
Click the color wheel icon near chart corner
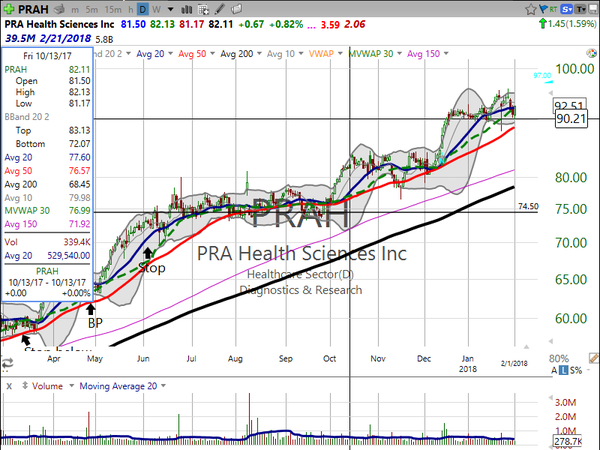591,53
